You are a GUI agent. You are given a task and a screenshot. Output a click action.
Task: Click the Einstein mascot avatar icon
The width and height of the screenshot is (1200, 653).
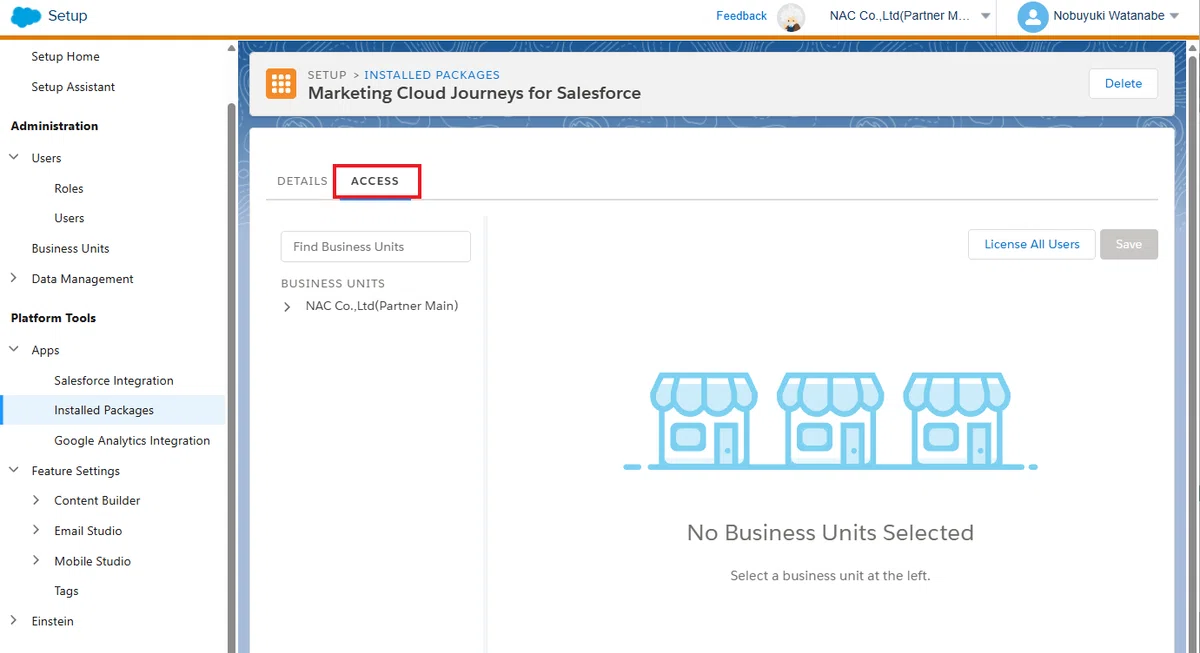pyautogui.click(x=792, y=17)
